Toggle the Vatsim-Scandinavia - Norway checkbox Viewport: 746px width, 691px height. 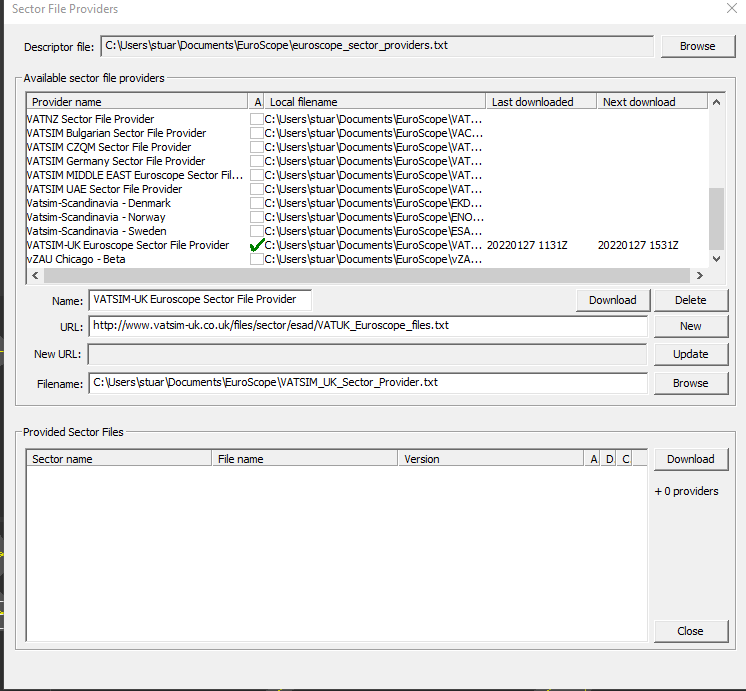point(257,217)
